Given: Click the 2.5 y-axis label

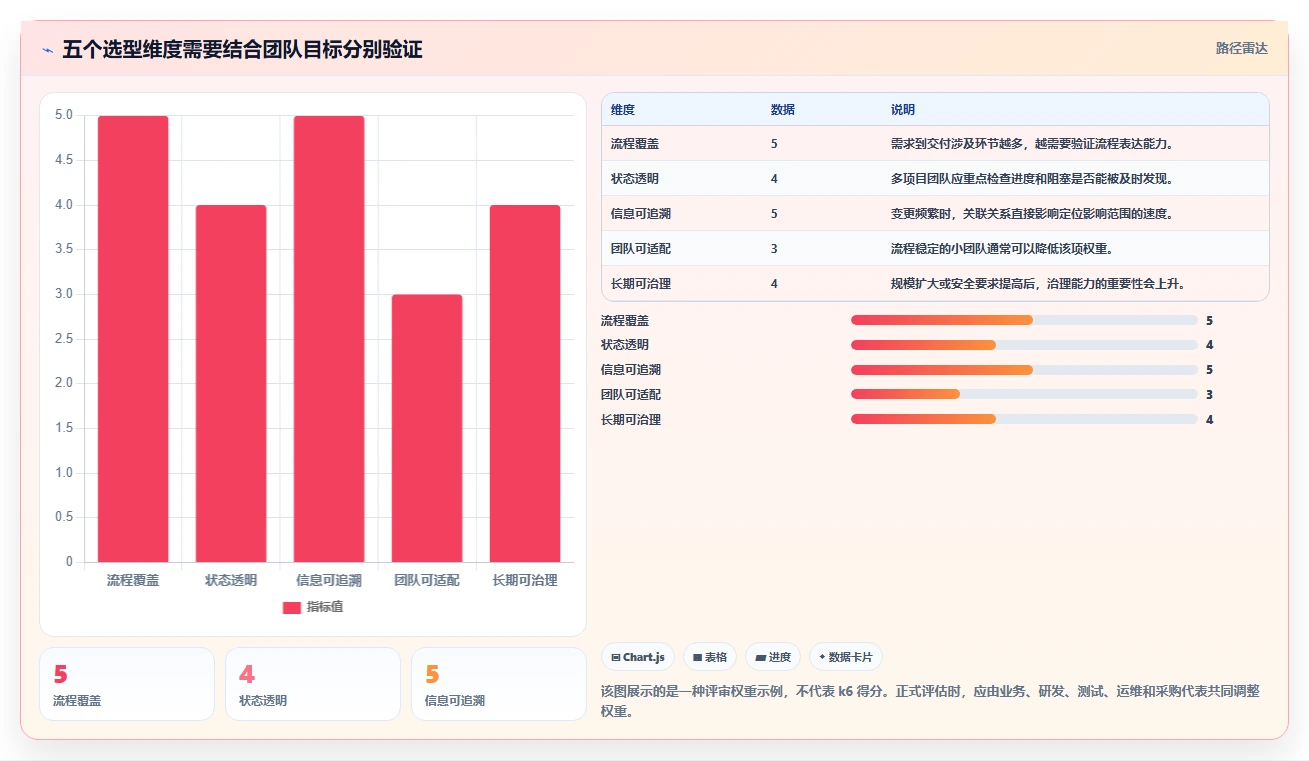Looking at the screenshot, I should 64,339.
